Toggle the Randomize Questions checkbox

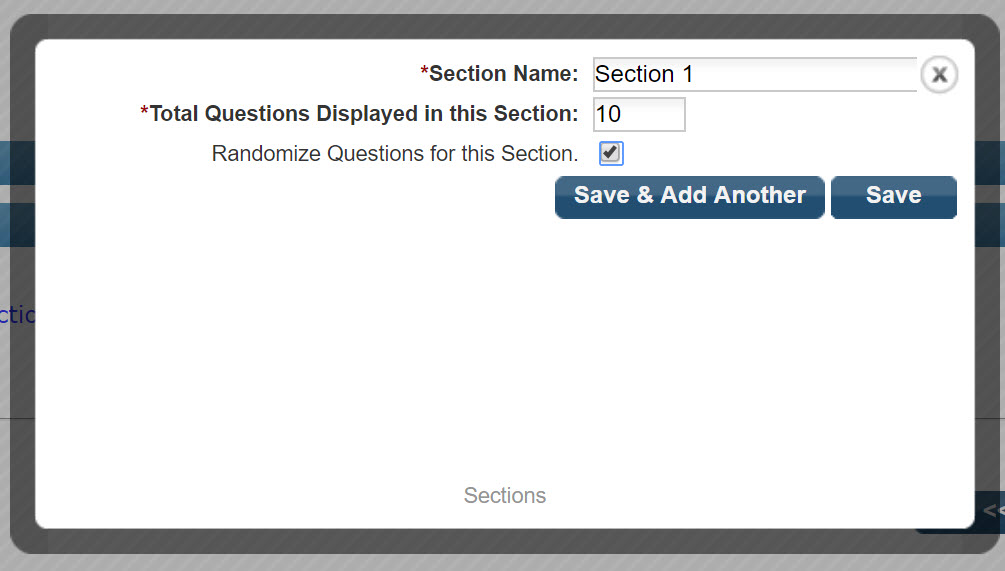tap(611, 154)
